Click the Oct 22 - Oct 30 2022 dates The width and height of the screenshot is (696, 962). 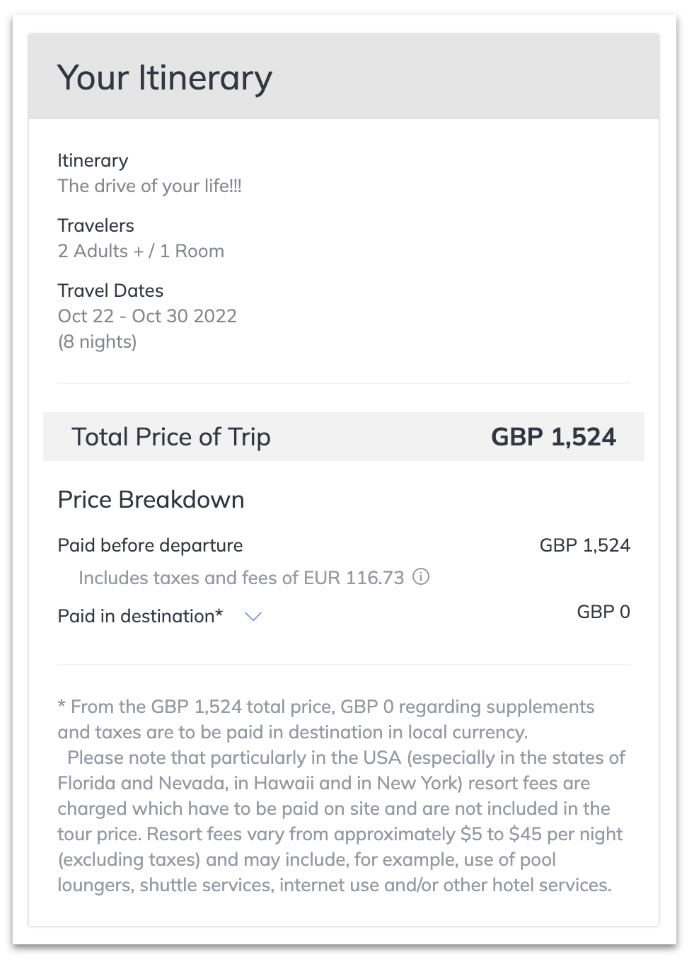point(147,316)
